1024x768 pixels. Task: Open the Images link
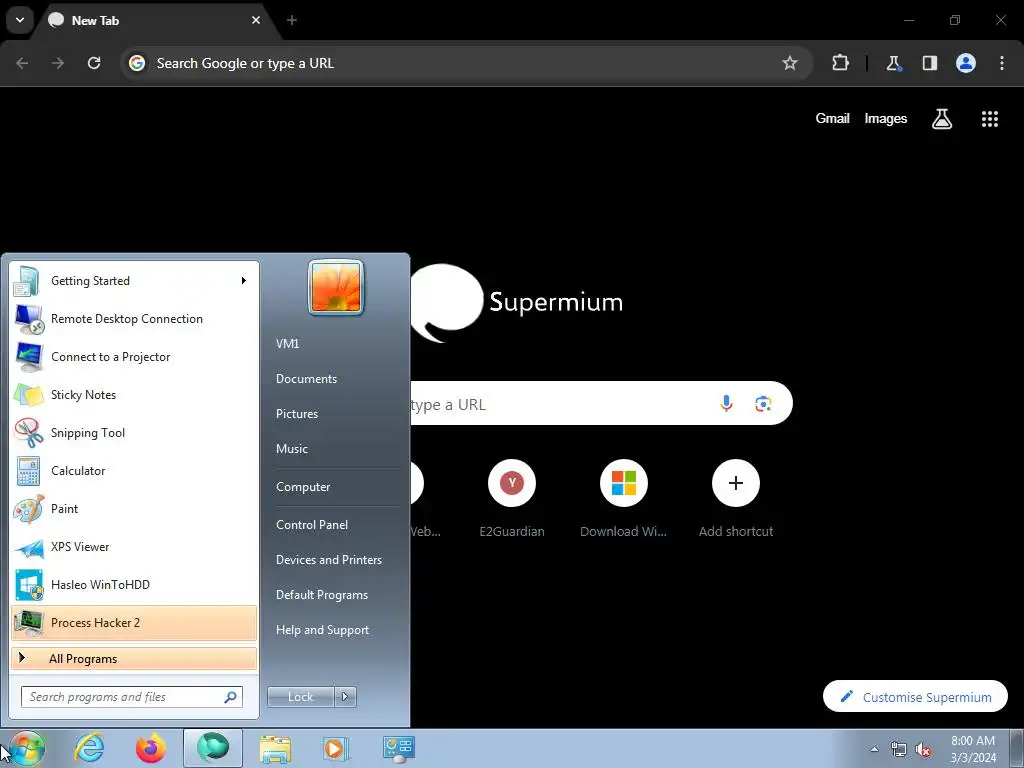point(886,118)
